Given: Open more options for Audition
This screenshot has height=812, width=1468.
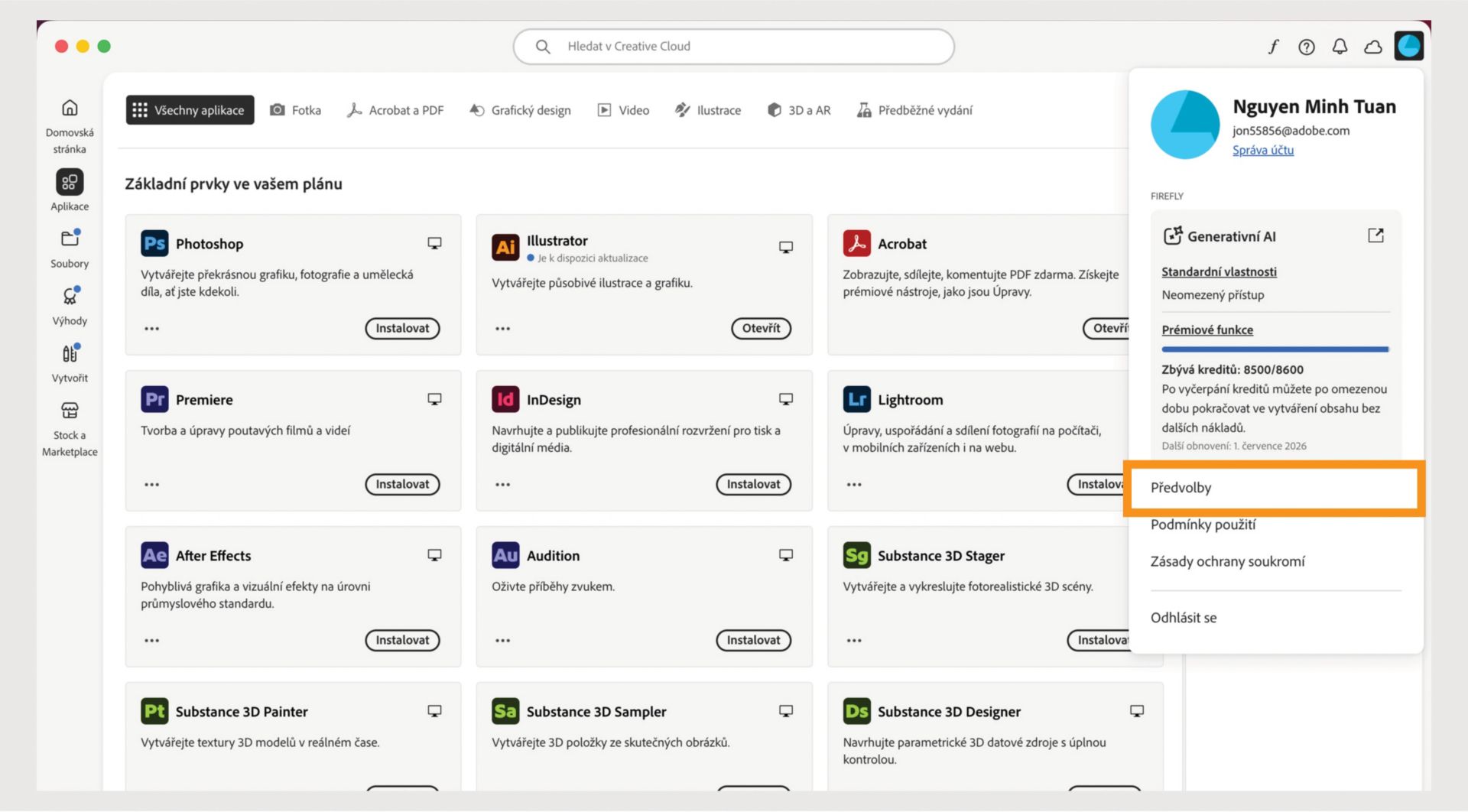Looking at the screenshot, I should pos(502,641).
